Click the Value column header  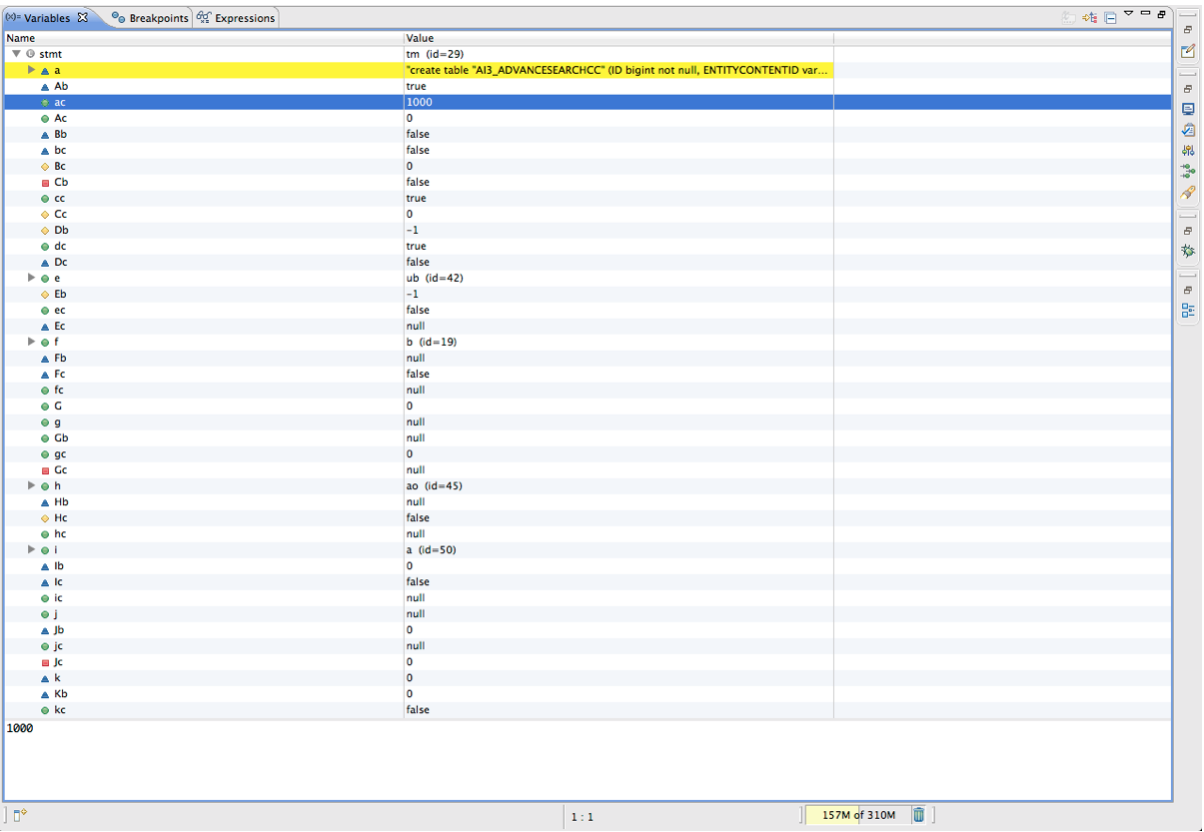tap(616, 38)
